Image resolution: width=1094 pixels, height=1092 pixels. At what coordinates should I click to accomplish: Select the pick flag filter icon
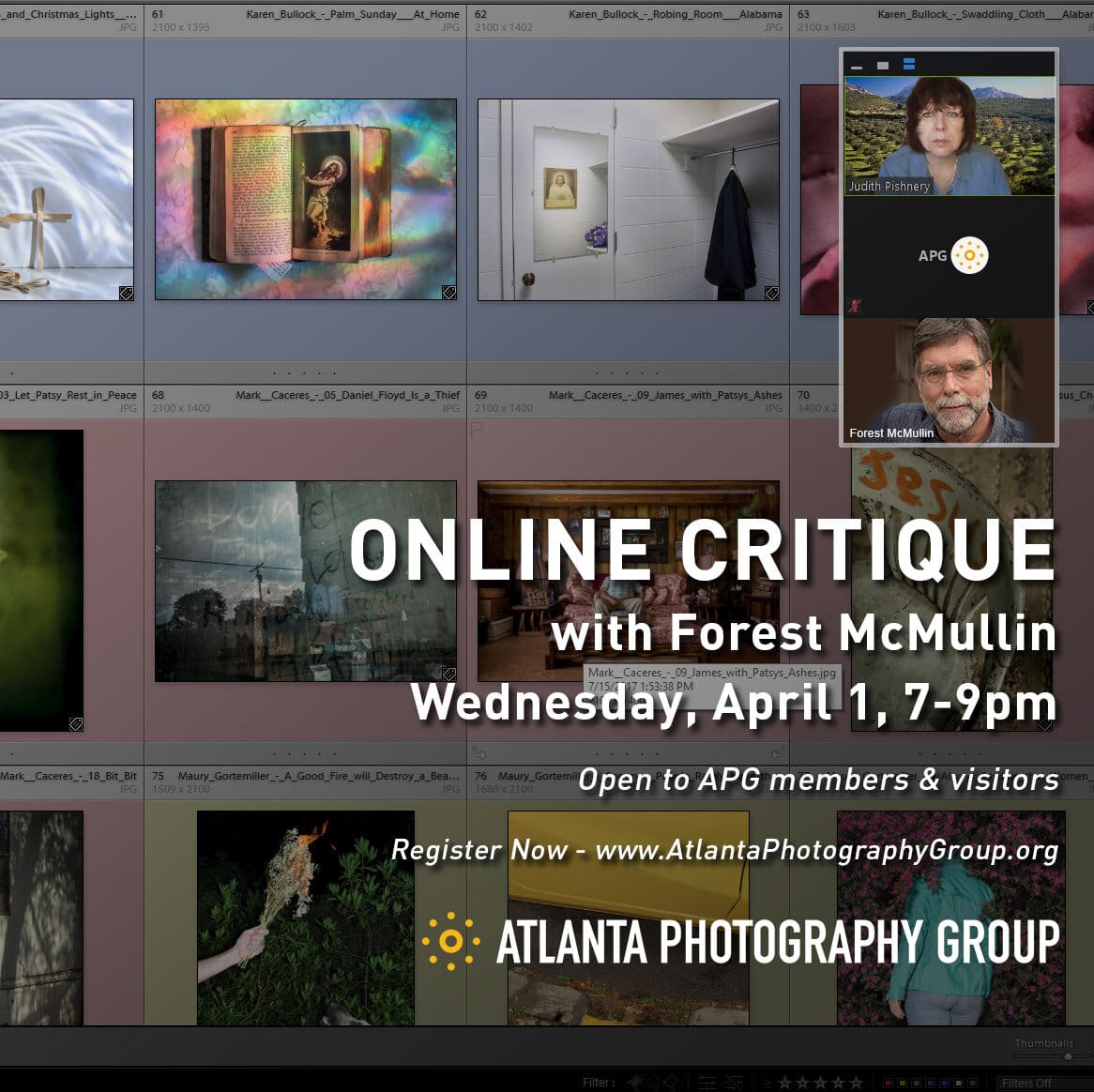pyautogui.click(x=636, y=1081)
